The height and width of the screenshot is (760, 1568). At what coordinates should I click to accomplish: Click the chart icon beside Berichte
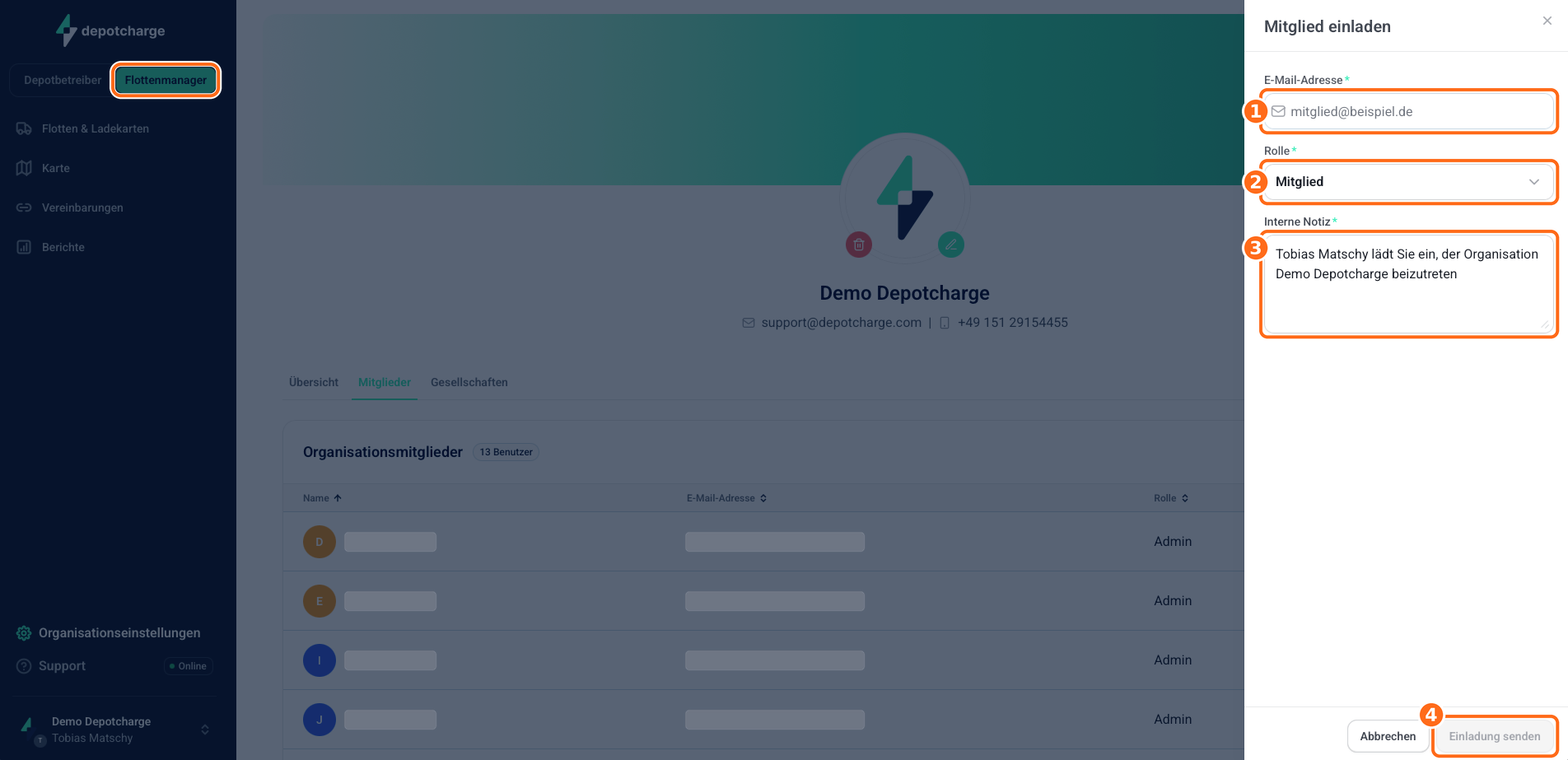click(24, 247)
